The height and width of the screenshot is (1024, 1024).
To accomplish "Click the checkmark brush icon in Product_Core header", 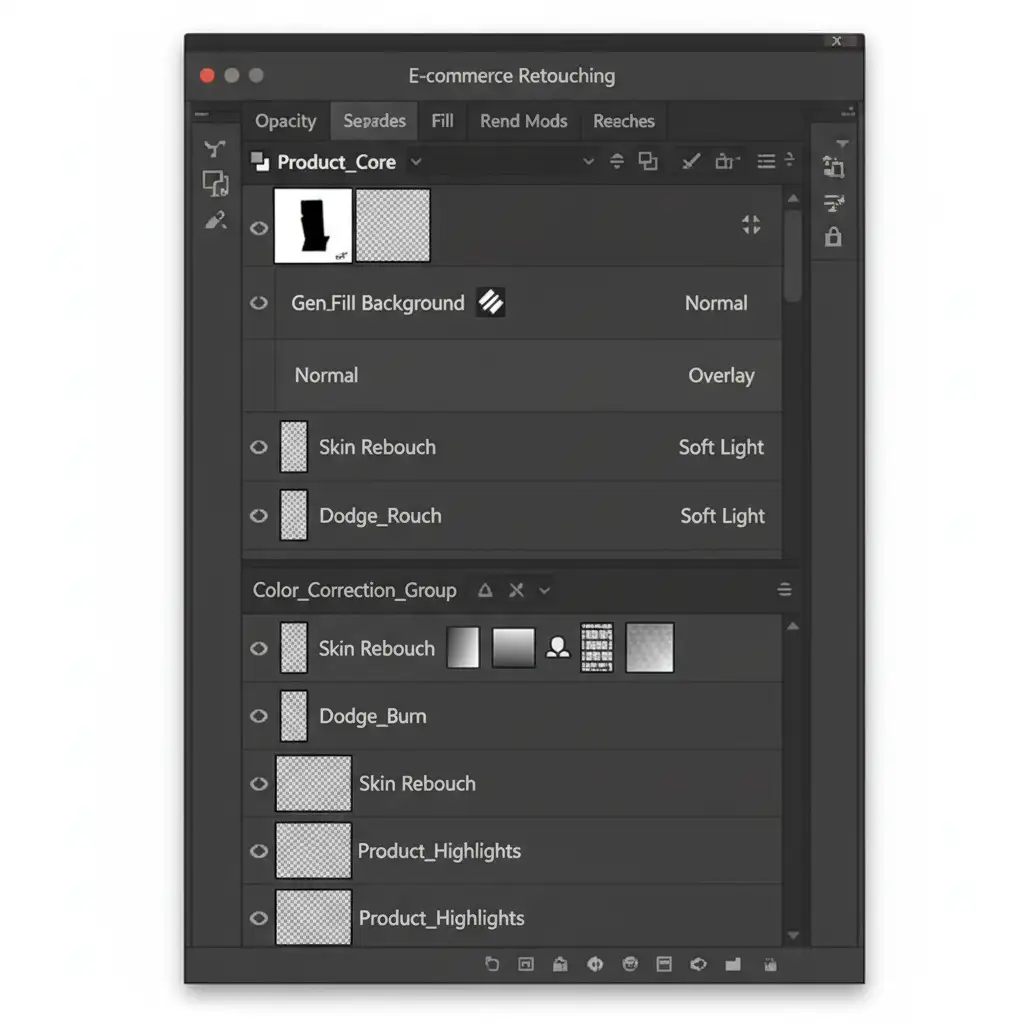I will click(x=690, y=161).
